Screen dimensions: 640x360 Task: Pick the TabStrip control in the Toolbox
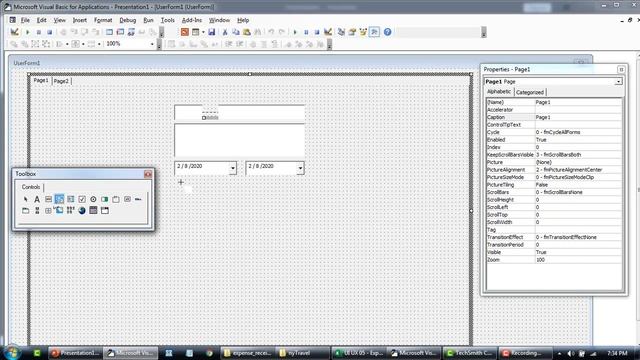click(x=138, y=199)
